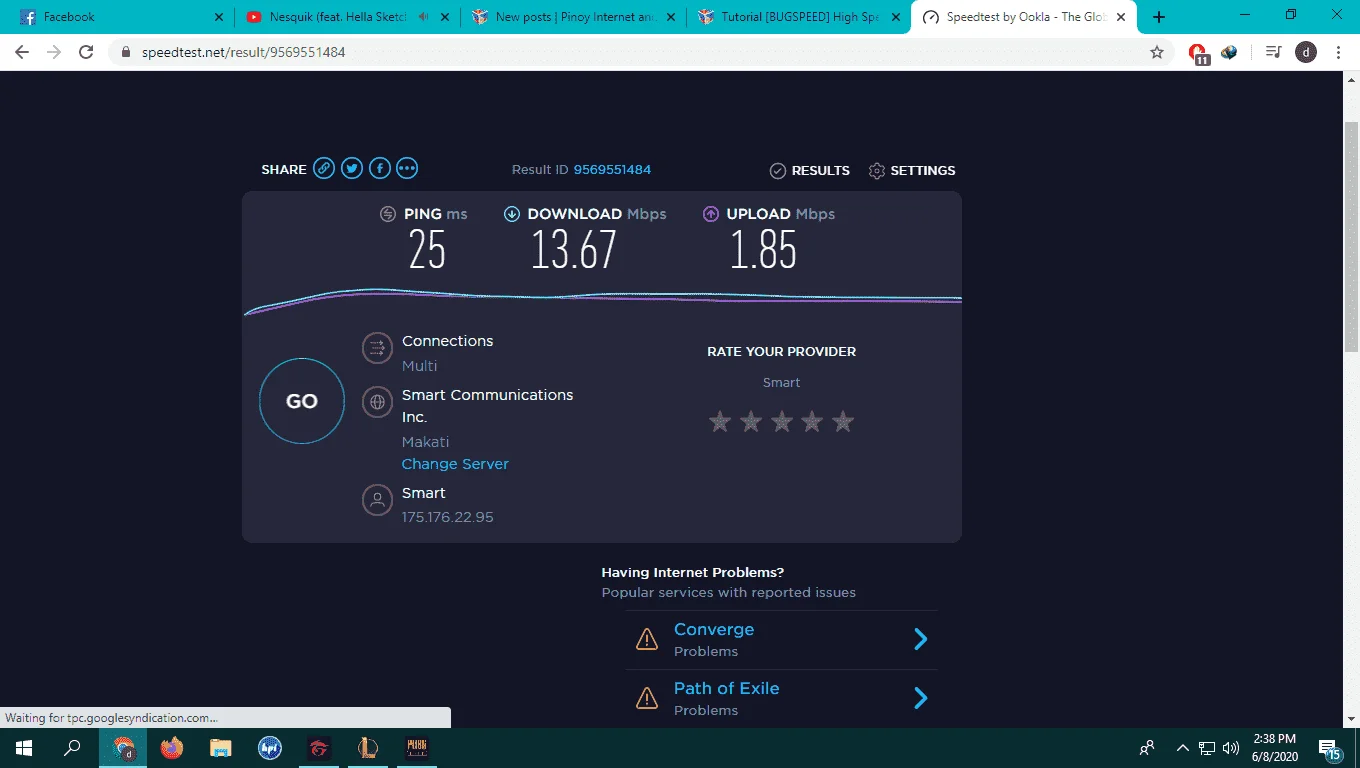
Task: Copy the result link via share icon
Action: 324,169
